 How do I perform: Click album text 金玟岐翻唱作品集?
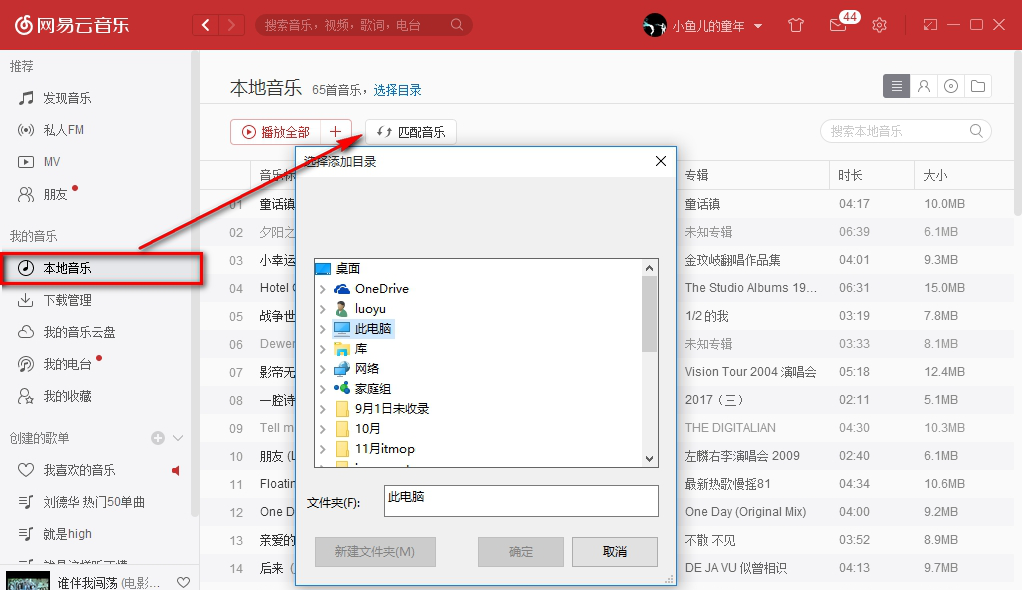(x=732, y=260)
